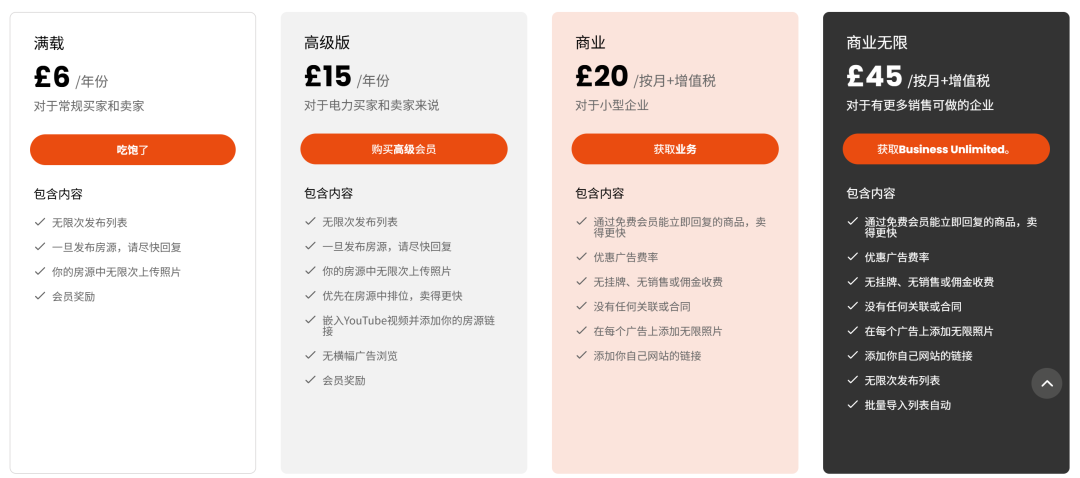Click checkmark beside 优先在房源中排位
Viewport: 1080px width, 478px height.
pos(311,296)
